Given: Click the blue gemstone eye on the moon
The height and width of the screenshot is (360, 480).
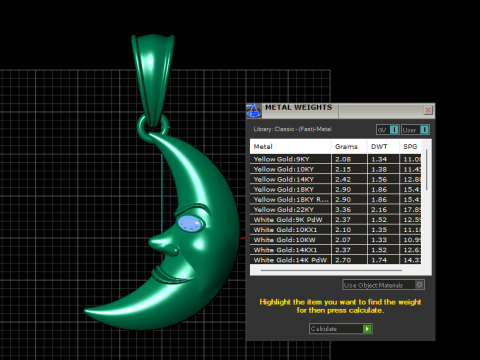Looking at the screenshot, I should [190, 223].
